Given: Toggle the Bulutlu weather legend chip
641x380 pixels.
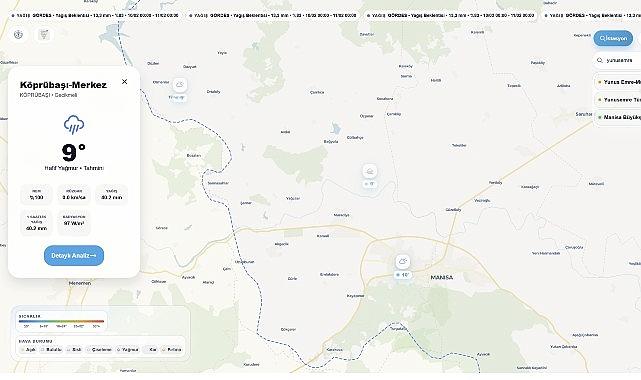Looking at the screenshot, I should pos(52,349).
